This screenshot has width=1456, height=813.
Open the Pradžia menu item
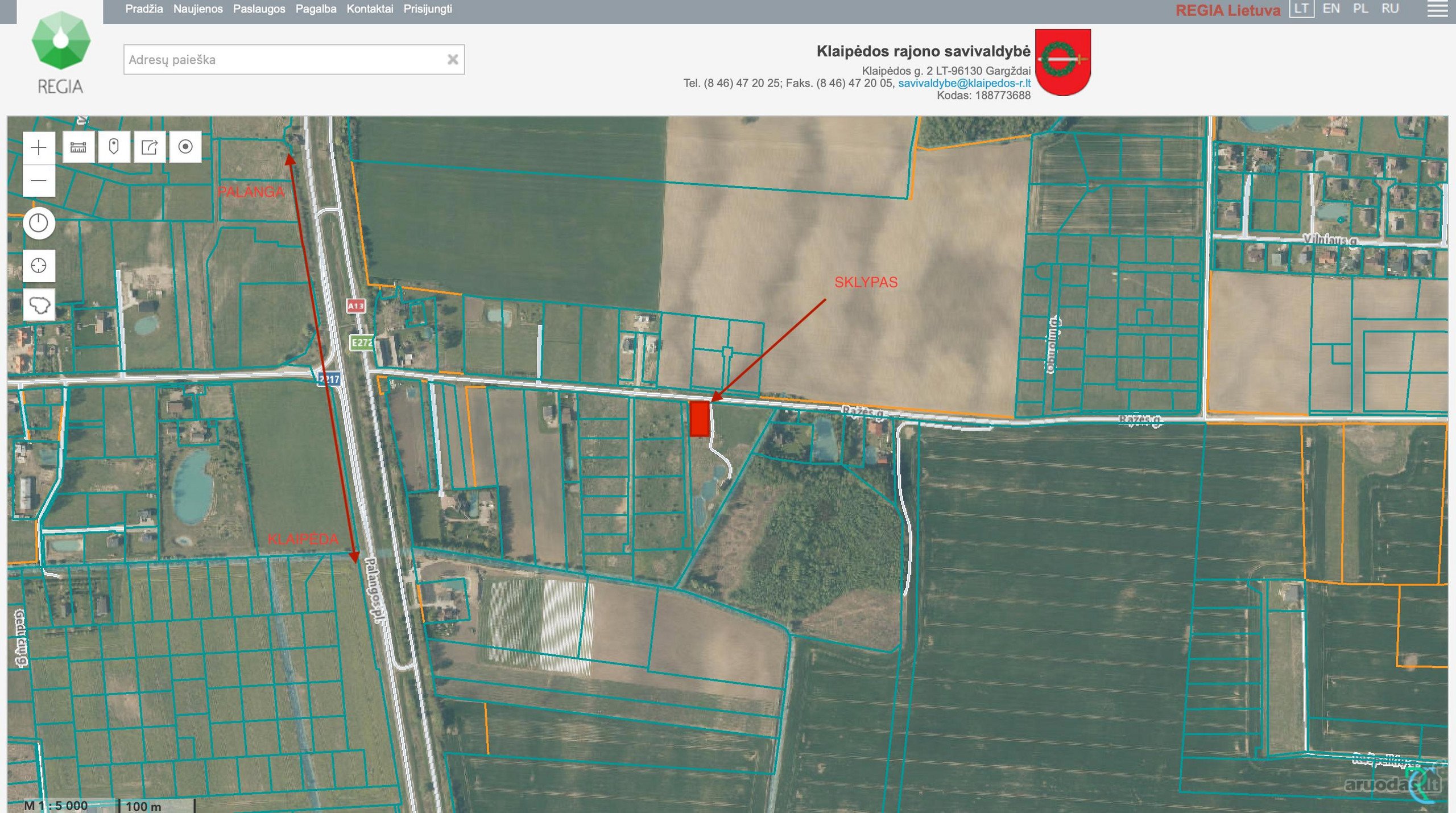(x=144, y=9)
